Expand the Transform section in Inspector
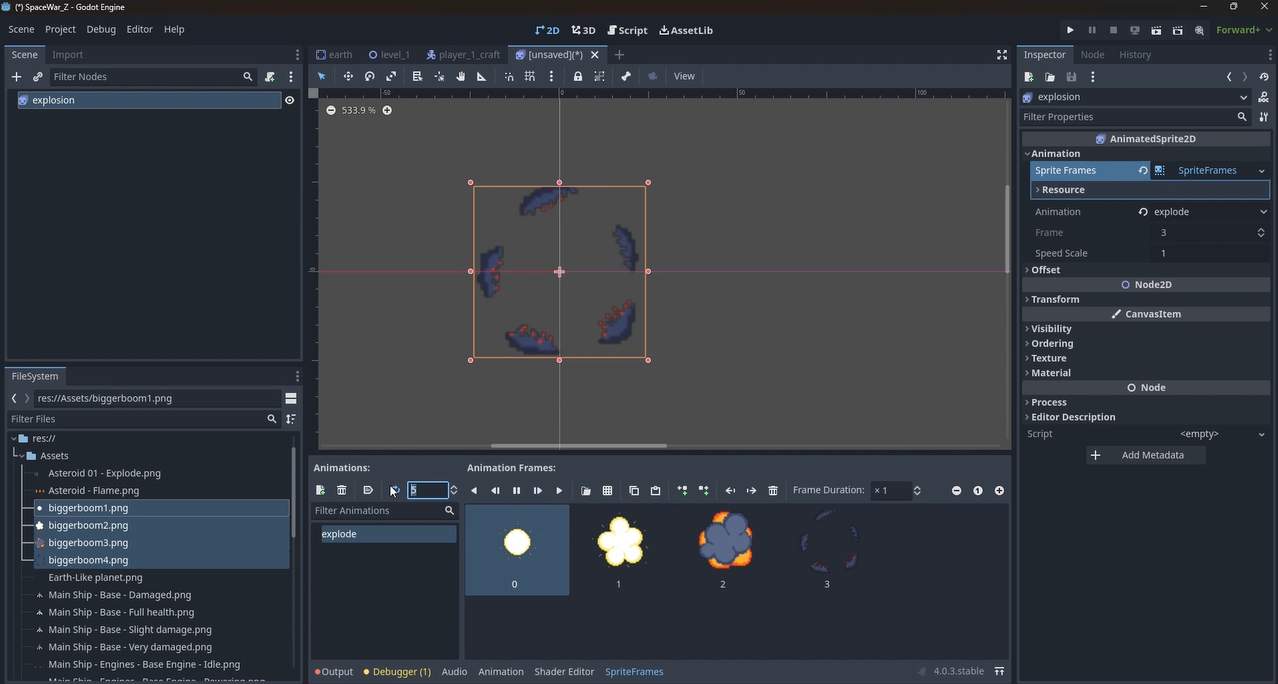Image resolution: width=1278 pixels, height=684 pixels. 1055,299
